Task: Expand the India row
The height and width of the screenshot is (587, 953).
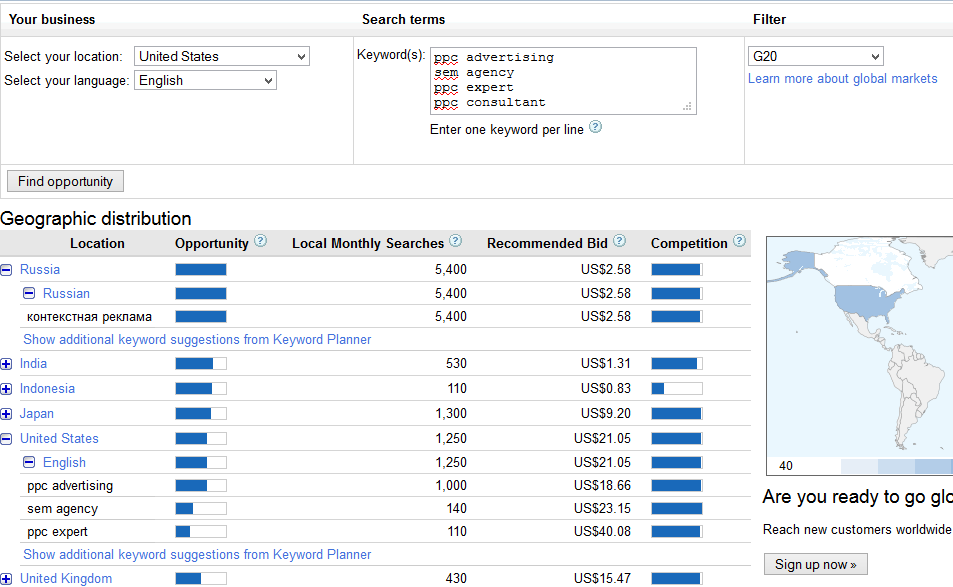Action: click(x=7, y=364)
